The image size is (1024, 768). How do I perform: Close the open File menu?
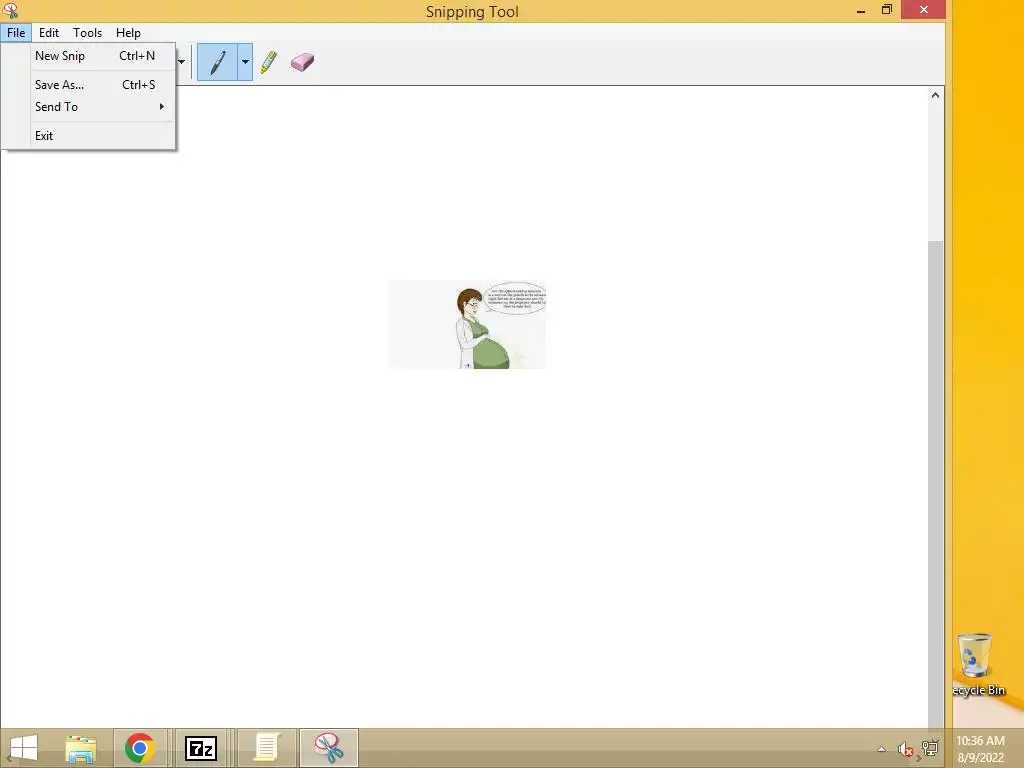pos(16,33)
